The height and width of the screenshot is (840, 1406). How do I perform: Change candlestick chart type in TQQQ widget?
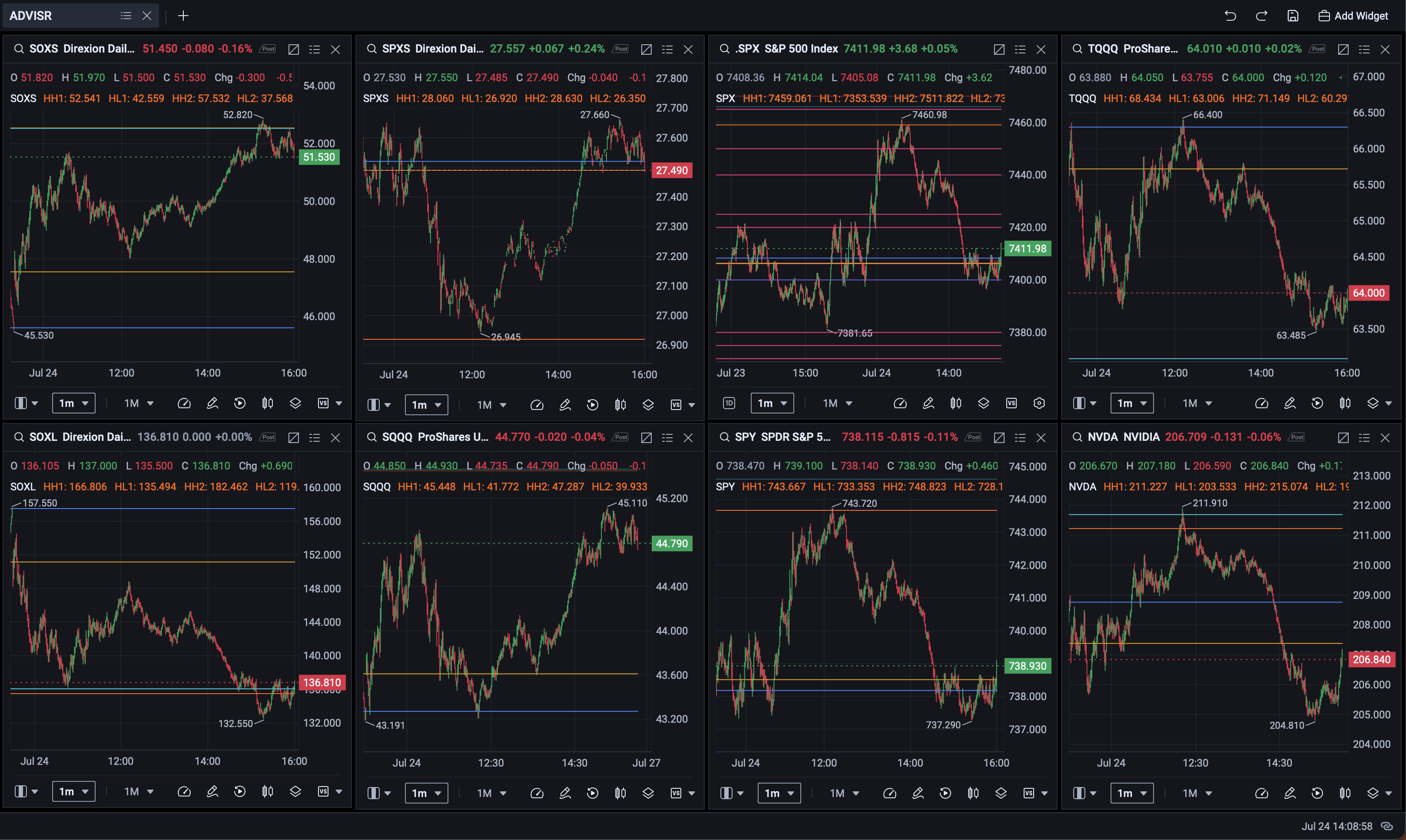(1346, 403)
